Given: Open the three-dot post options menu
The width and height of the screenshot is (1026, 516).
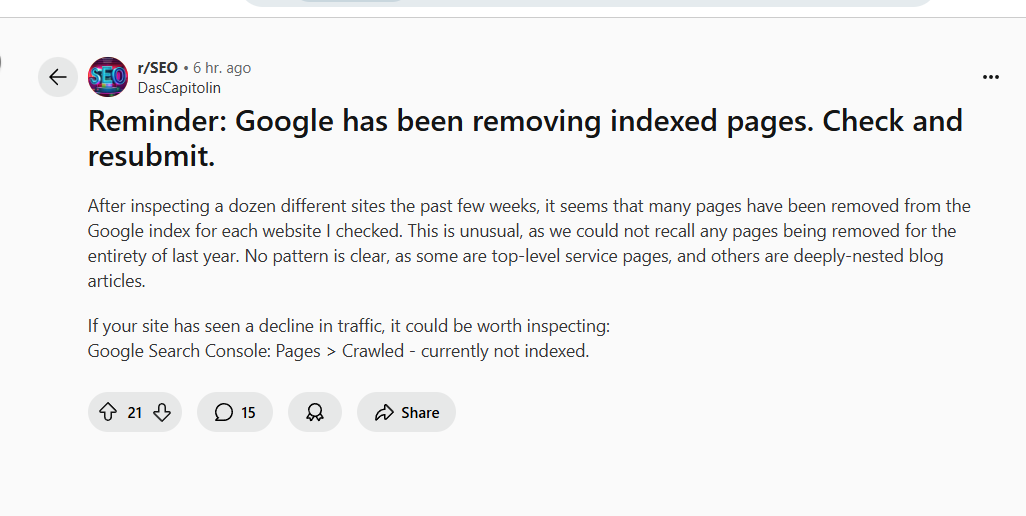Looking at the screenshot, I should click(x=990, y=77).
